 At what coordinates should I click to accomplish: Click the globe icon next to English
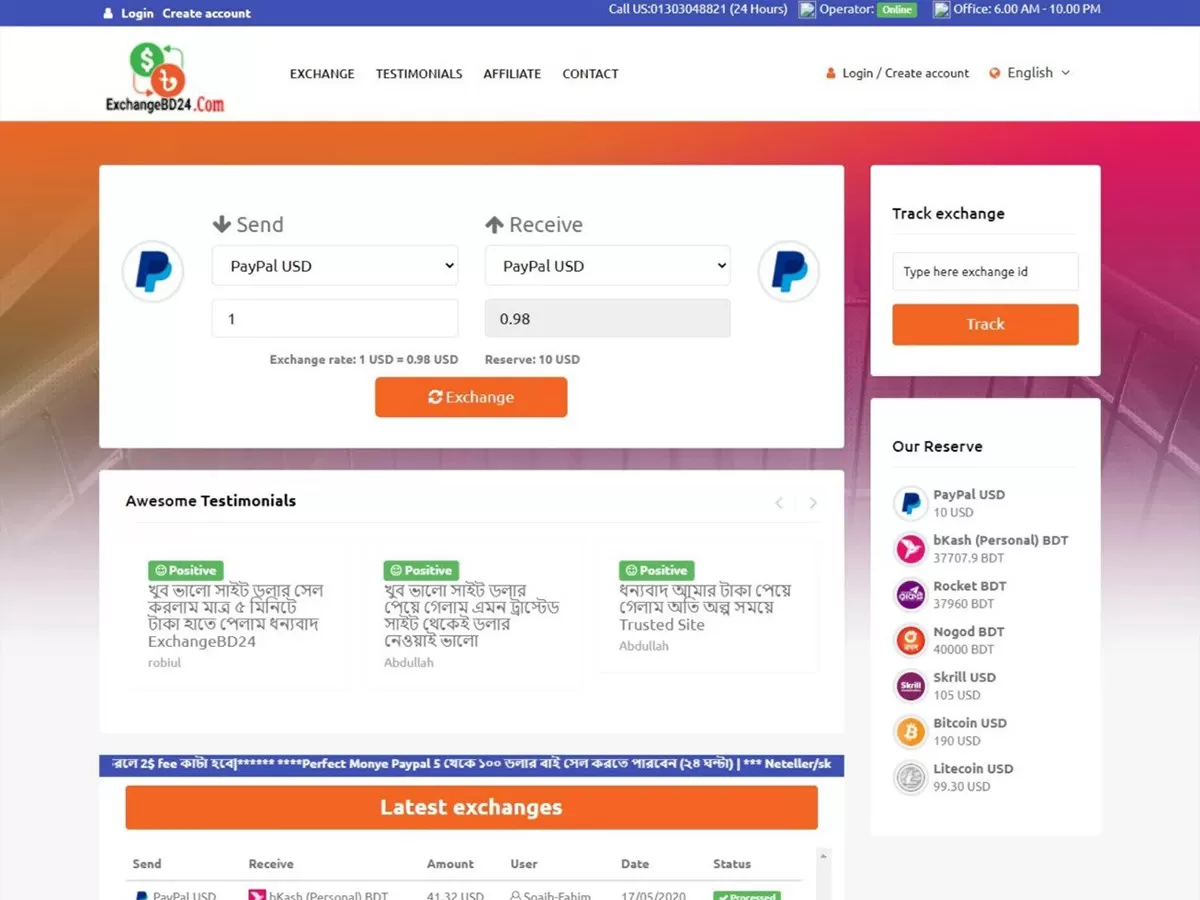995,73
